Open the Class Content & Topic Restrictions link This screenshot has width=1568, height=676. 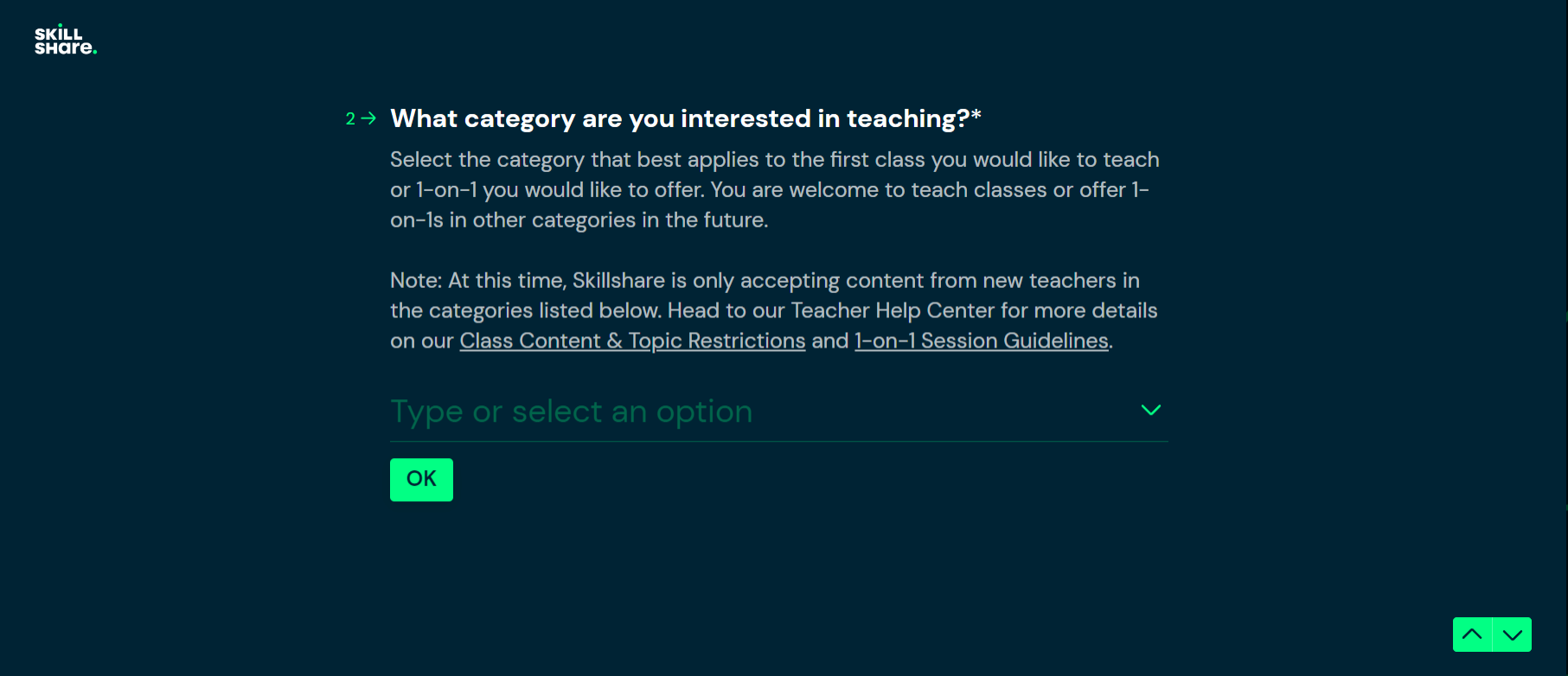click(x=631, y=340)
